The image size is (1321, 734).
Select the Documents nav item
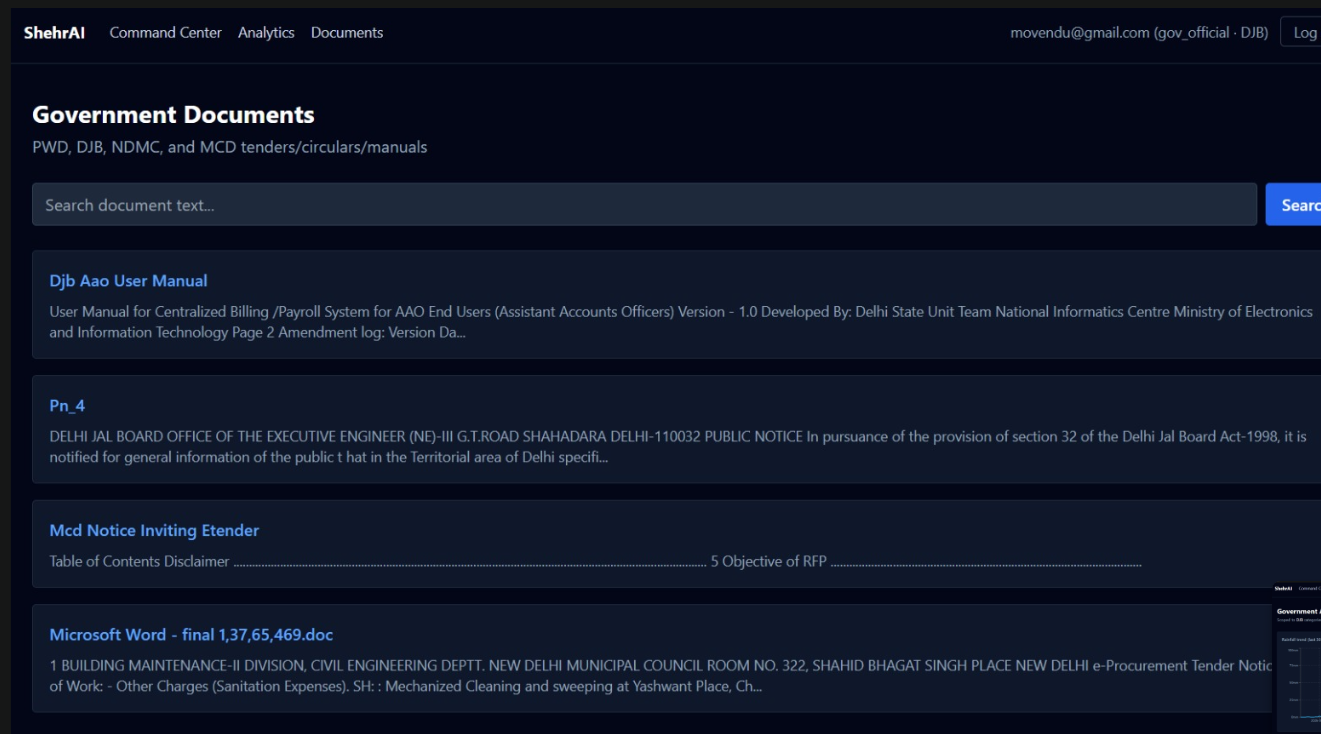[x=347, y=33]
